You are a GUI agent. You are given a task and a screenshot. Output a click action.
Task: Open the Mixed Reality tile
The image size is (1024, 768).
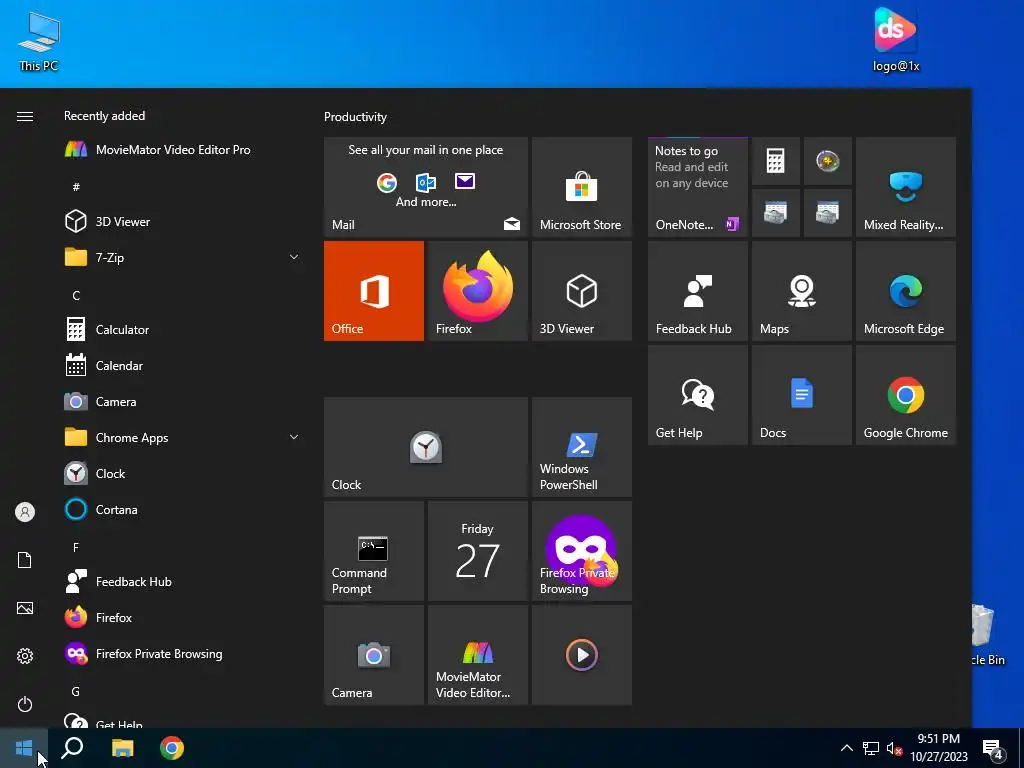pos(906,187)
